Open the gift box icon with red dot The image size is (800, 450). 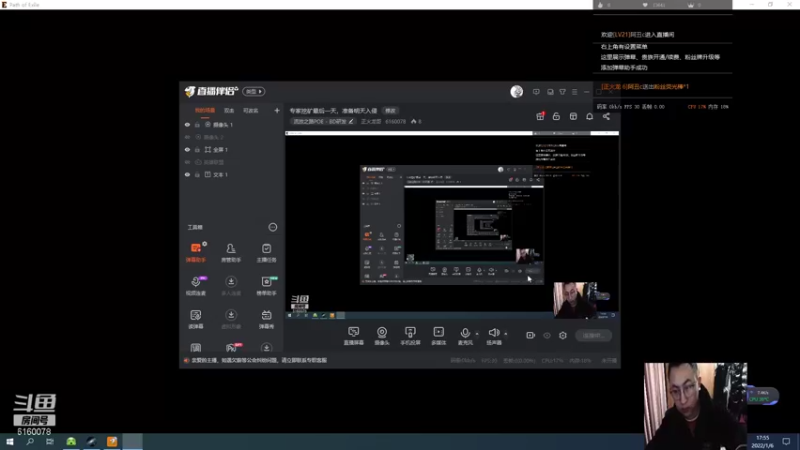[x=540, y=116]
